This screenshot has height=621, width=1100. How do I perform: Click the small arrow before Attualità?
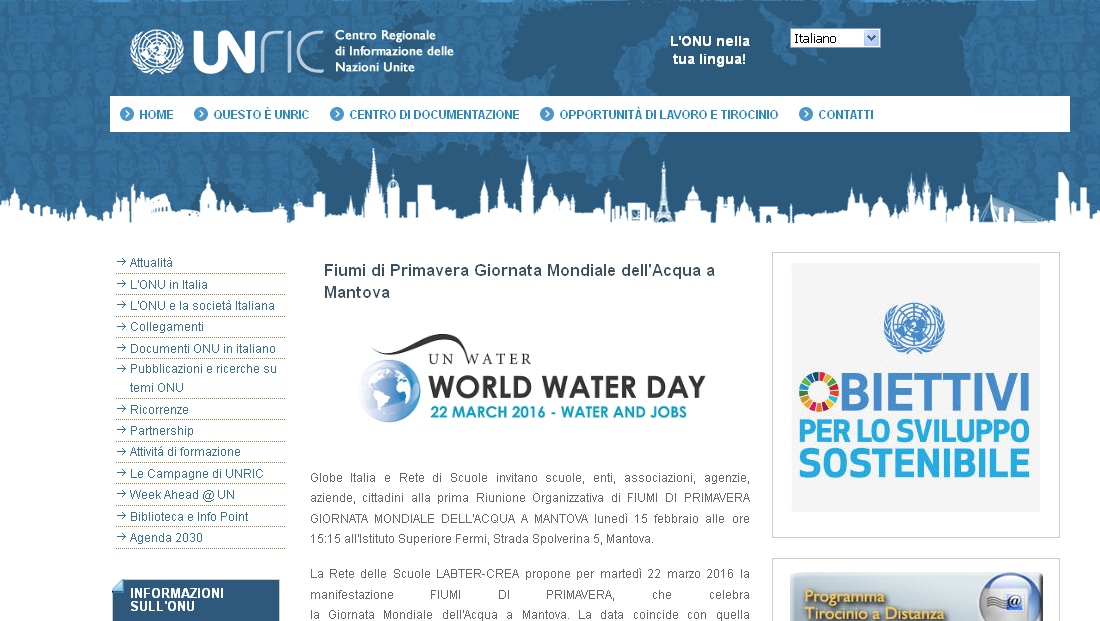coord(121,262)
